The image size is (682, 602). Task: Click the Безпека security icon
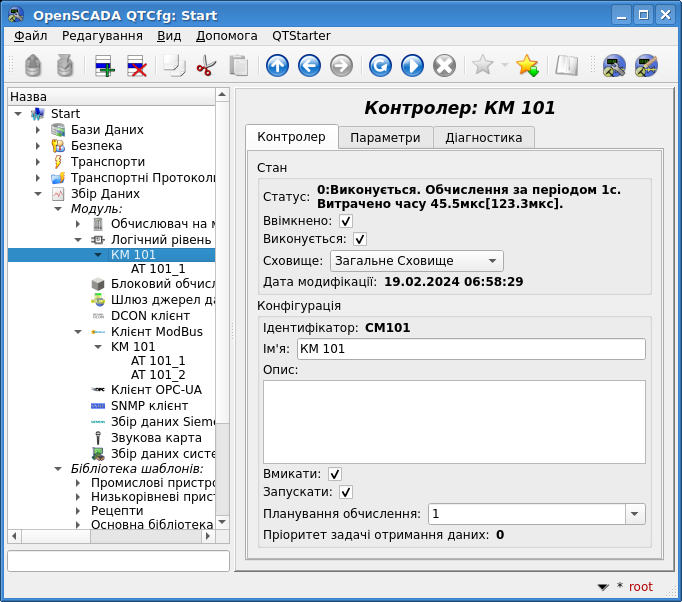pos(58,146)
